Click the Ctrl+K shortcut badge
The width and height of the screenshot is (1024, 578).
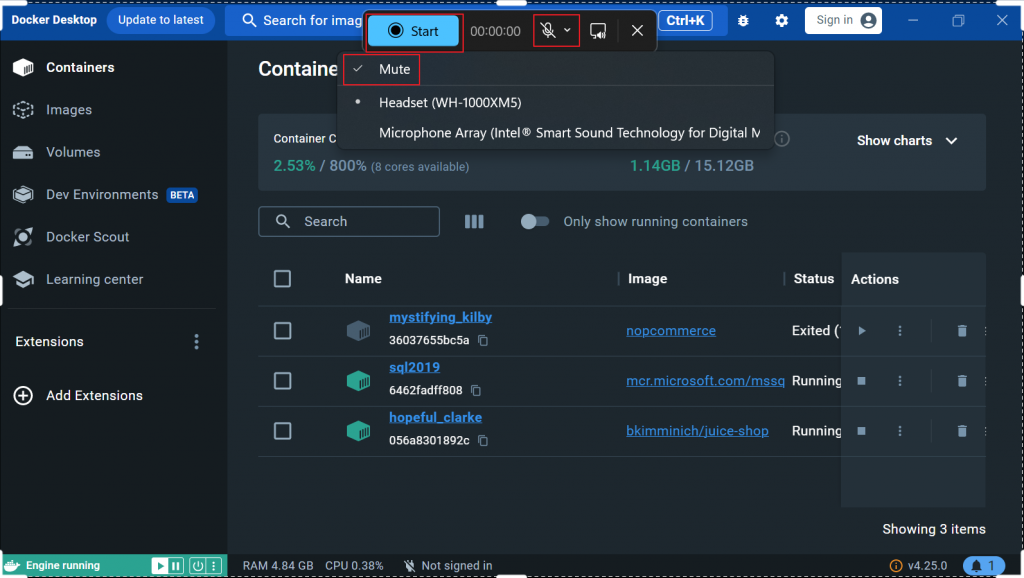click(685, 20)
